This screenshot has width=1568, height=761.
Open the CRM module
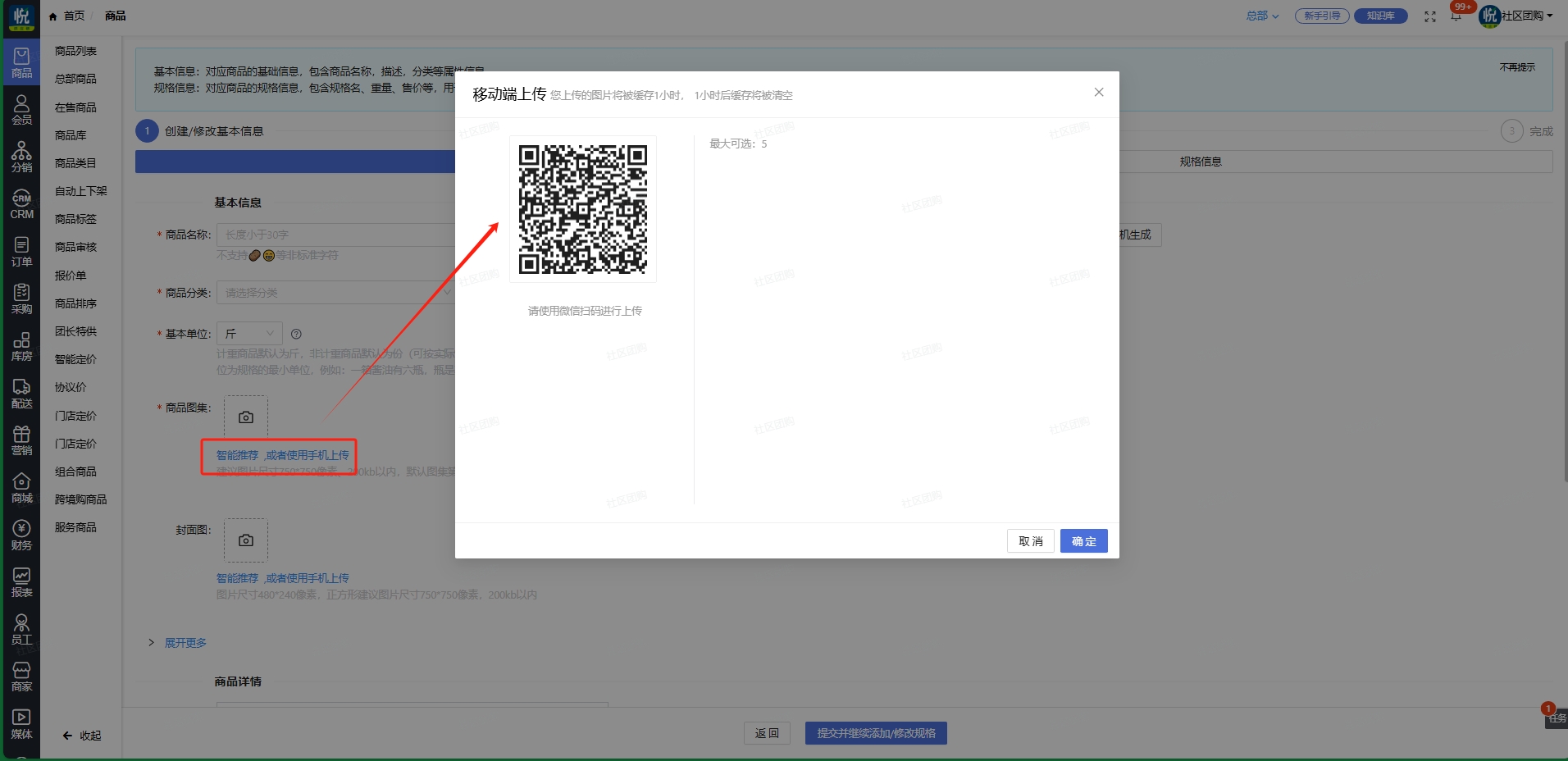pos(21,205)
